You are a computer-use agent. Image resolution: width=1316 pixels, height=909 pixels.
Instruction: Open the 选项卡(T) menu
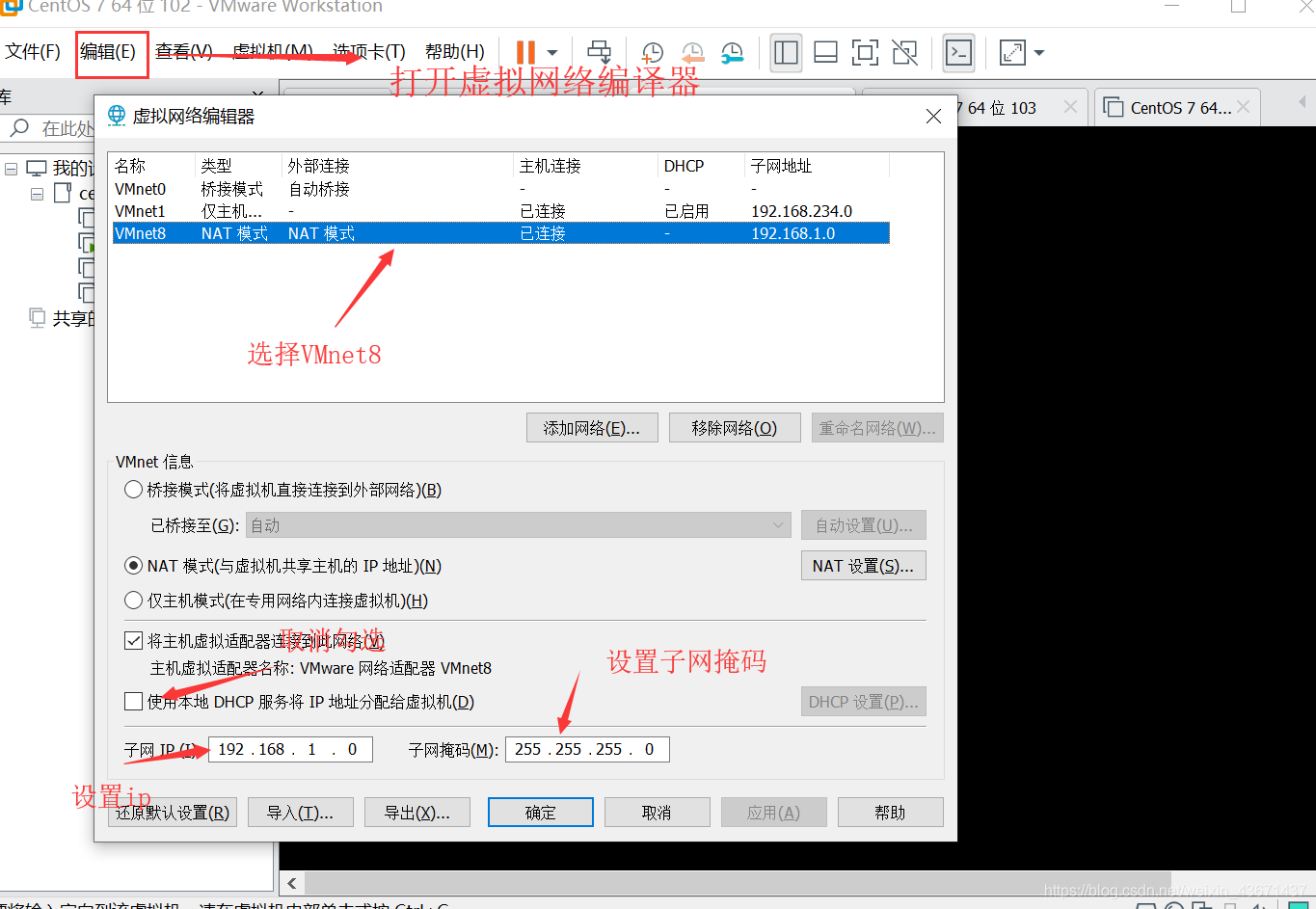(x=369, y=51)
